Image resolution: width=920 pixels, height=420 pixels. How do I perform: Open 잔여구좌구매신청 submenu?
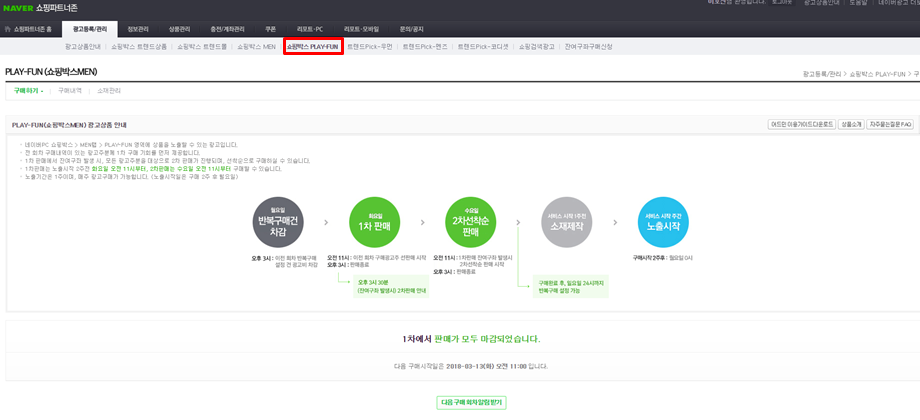coord(588,46)
